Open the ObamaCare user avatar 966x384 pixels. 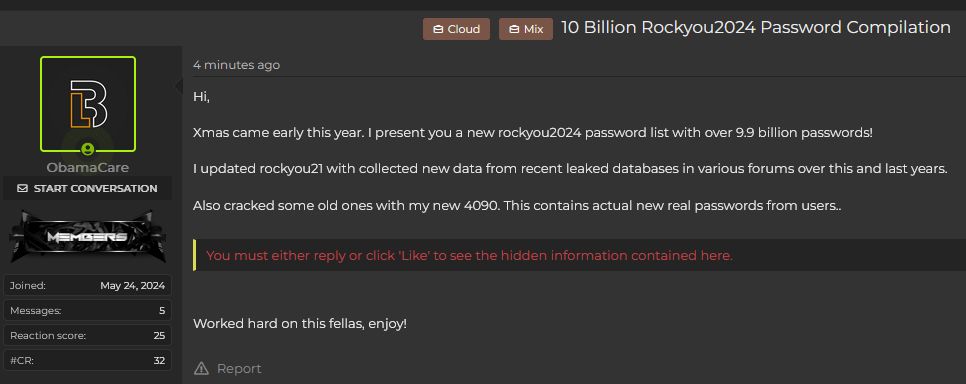[88, 104]
